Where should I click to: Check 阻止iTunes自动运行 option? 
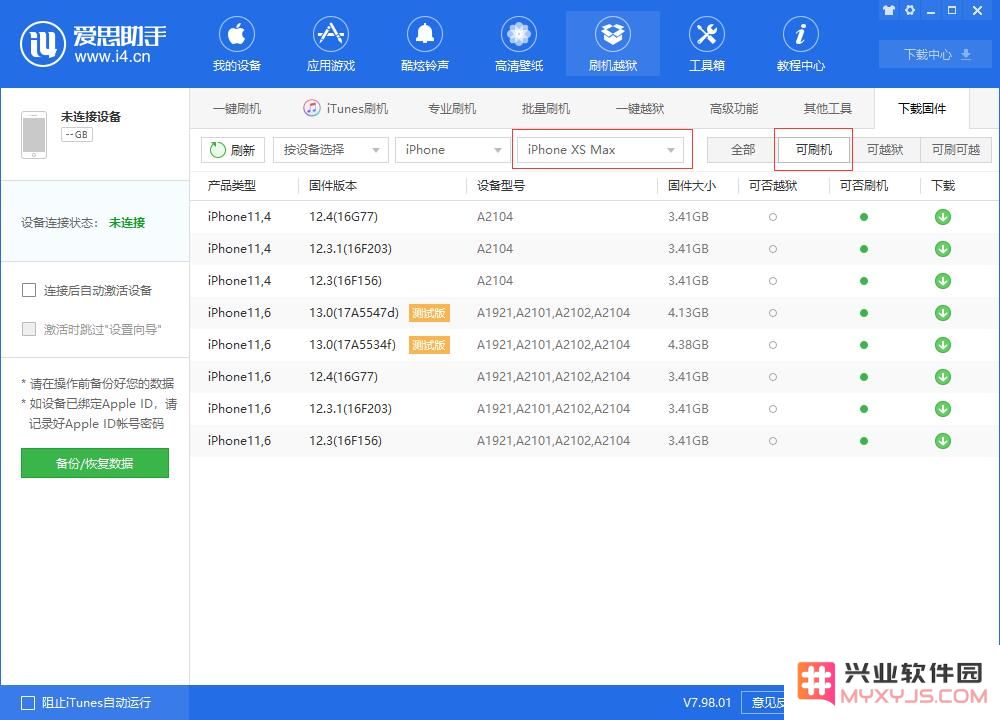coord(28,703)
